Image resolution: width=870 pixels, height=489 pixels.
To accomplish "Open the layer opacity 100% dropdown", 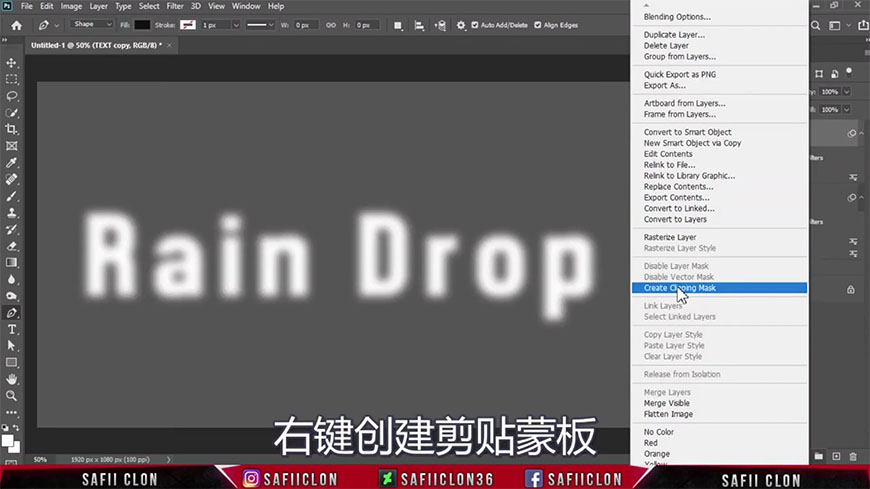I will [x=847, y=92].
